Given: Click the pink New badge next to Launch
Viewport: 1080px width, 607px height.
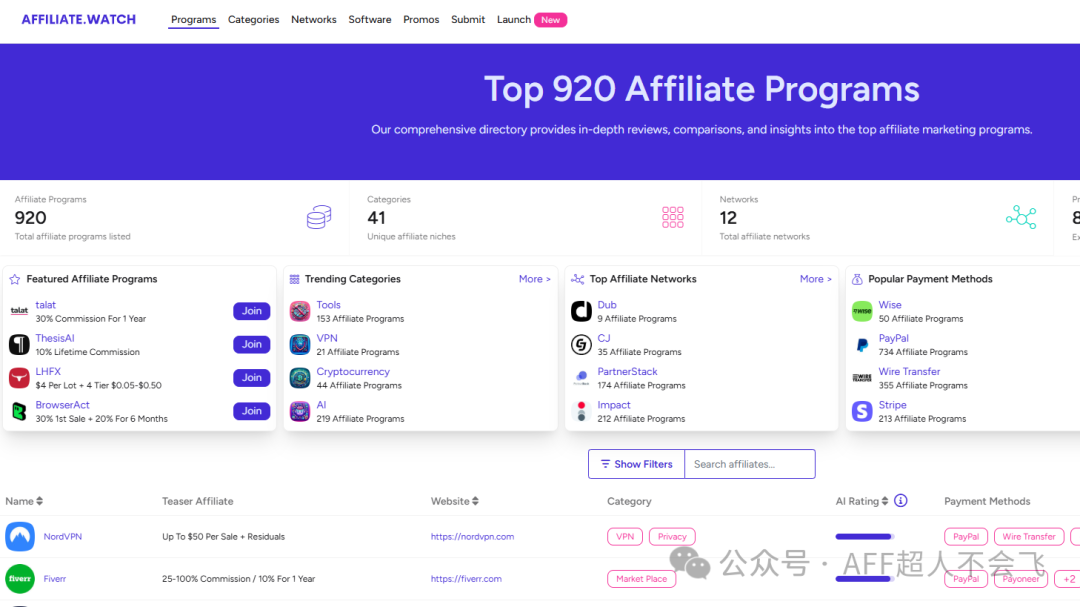Looking at the screenshot, I should (550, 20).
